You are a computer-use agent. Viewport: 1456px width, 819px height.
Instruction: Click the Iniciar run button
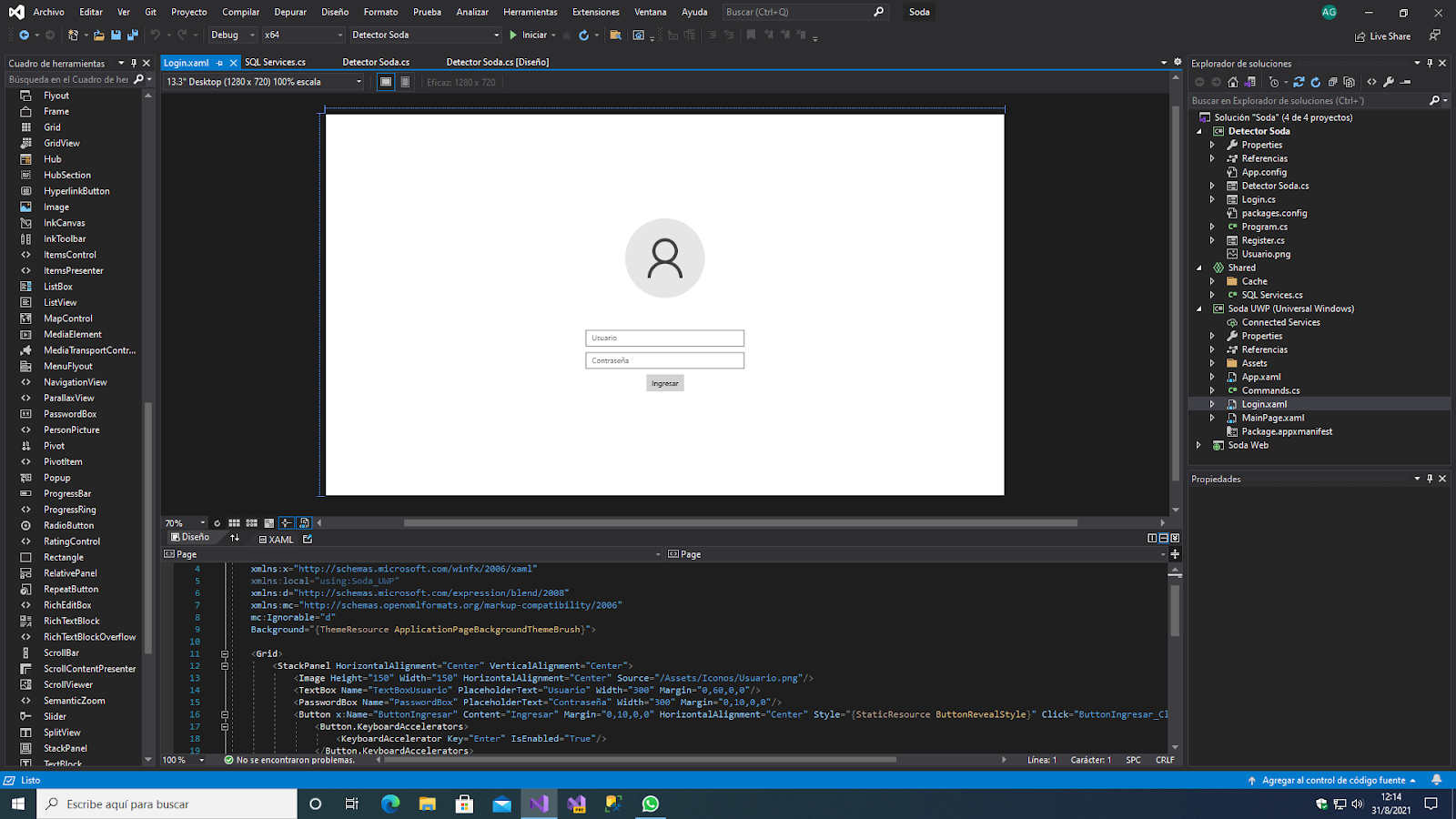coord(528,35)
